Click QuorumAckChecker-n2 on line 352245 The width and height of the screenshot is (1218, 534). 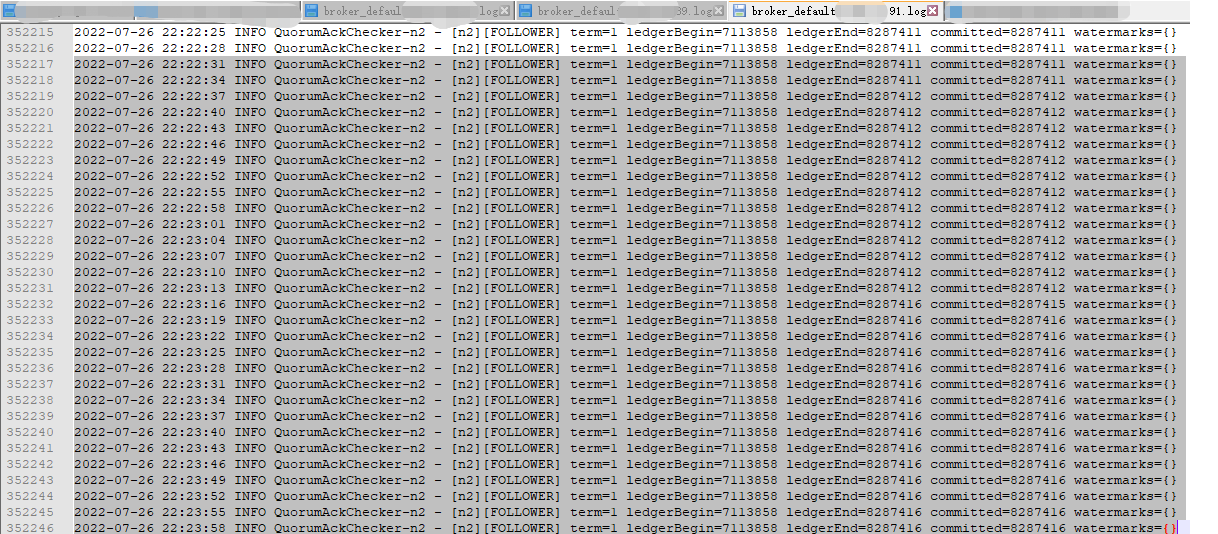(350, 512)
